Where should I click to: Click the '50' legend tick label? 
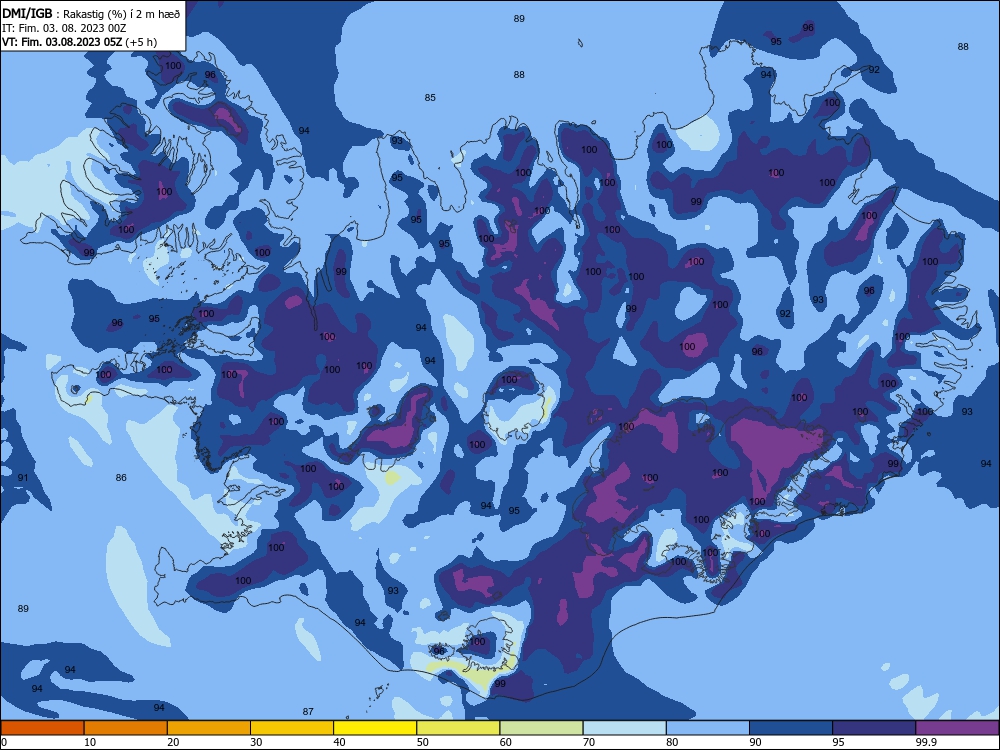coord(423,742)
